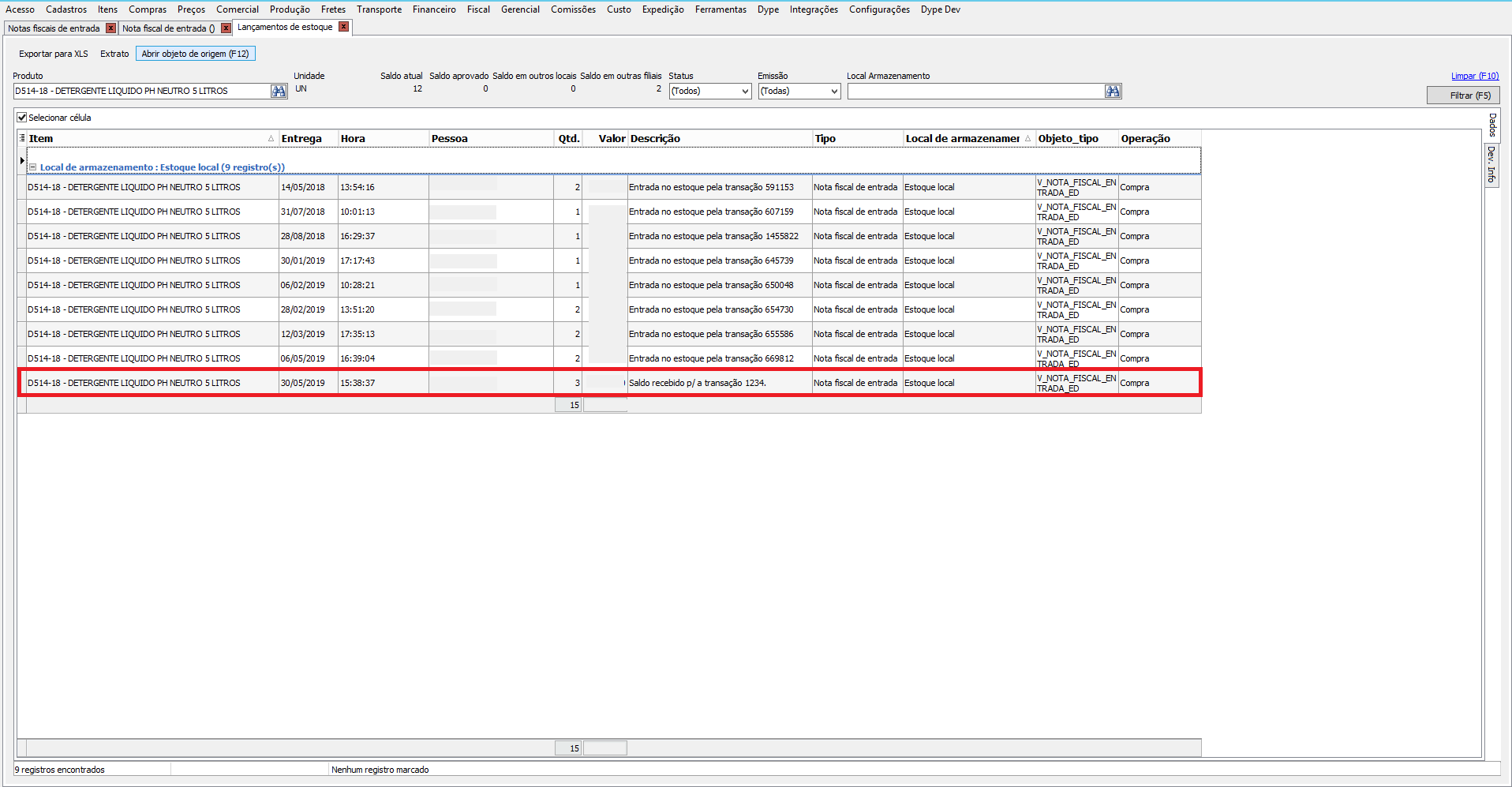
Task: Open the Acesso menu
Action: pyautogui.click(x=20, y=9)
